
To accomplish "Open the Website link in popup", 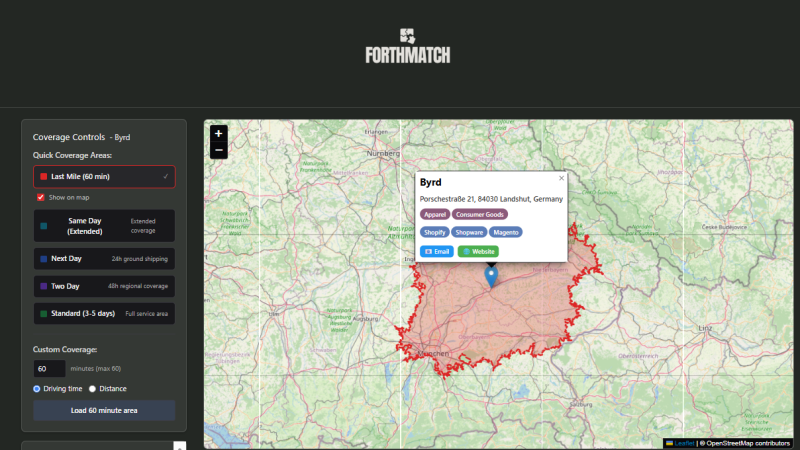I will pos(478,252).
